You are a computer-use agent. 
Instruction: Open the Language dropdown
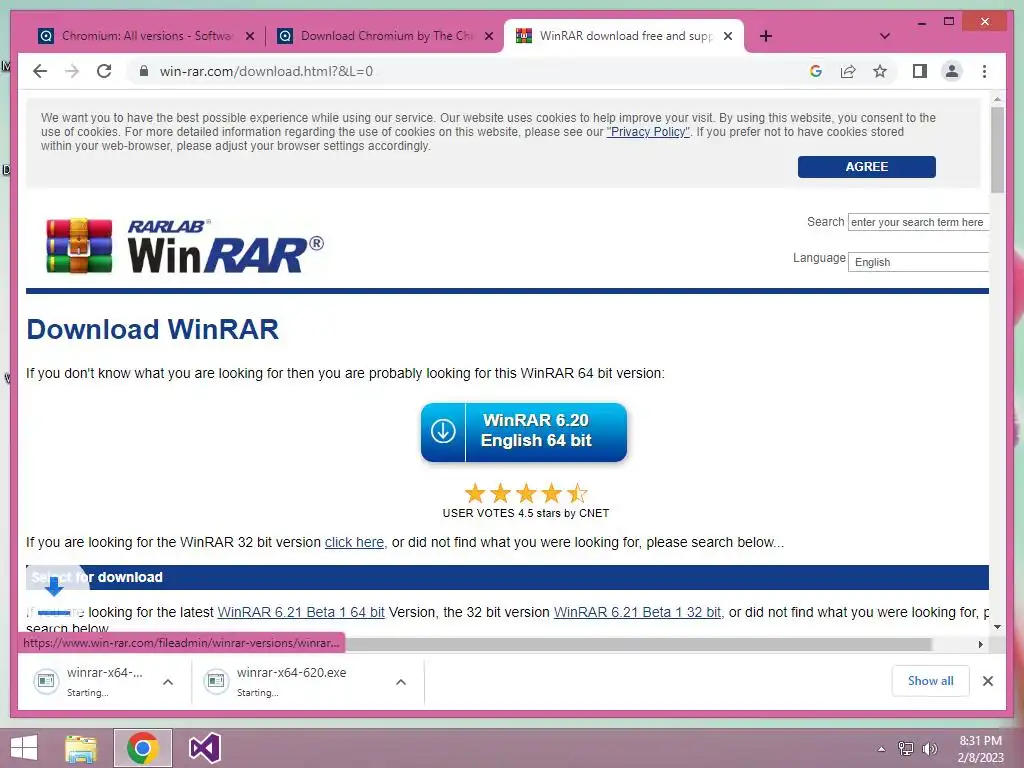tap(918, 262)
